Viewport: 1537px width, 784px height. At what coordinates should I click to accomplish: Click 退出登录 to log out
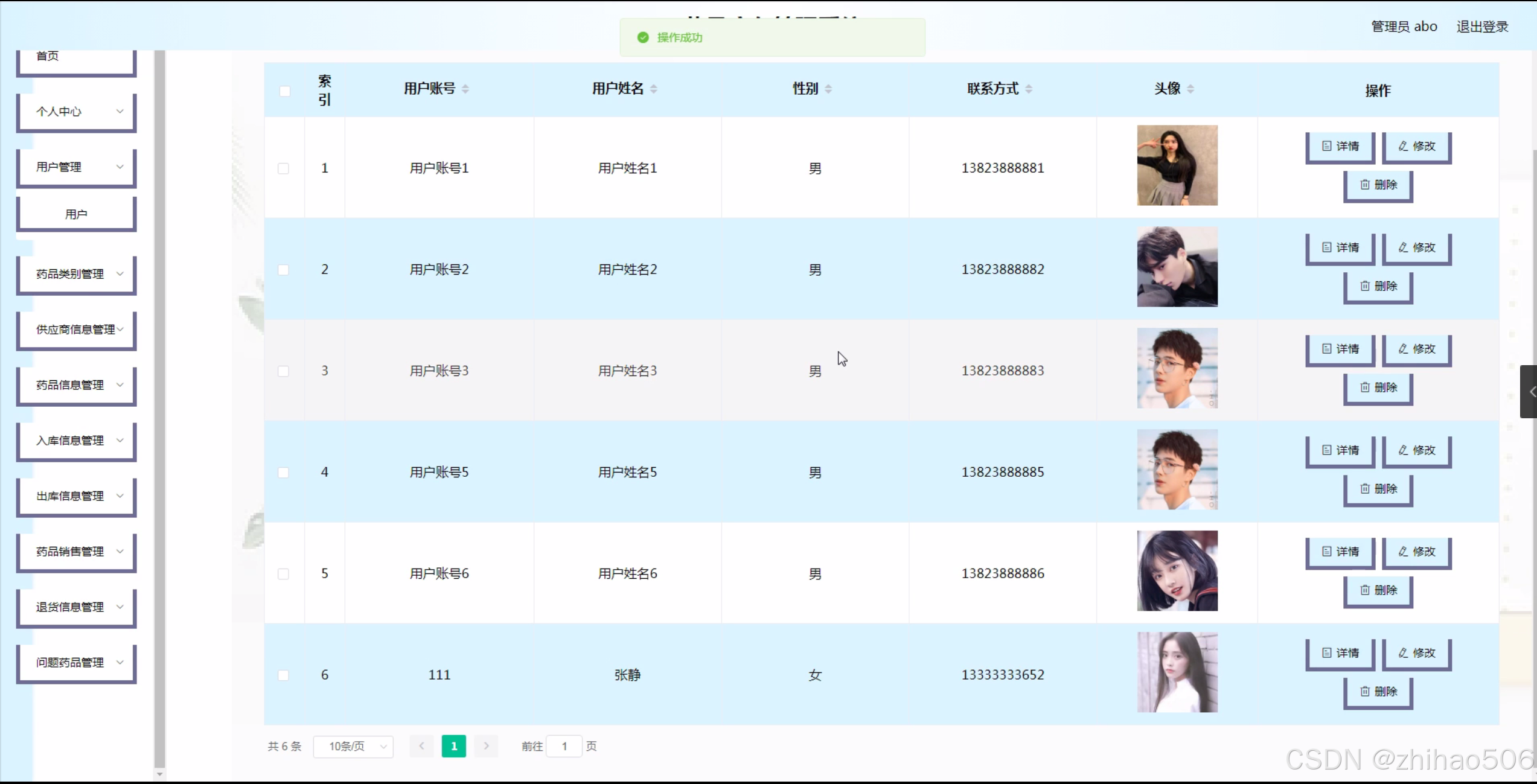[1482, 26]
